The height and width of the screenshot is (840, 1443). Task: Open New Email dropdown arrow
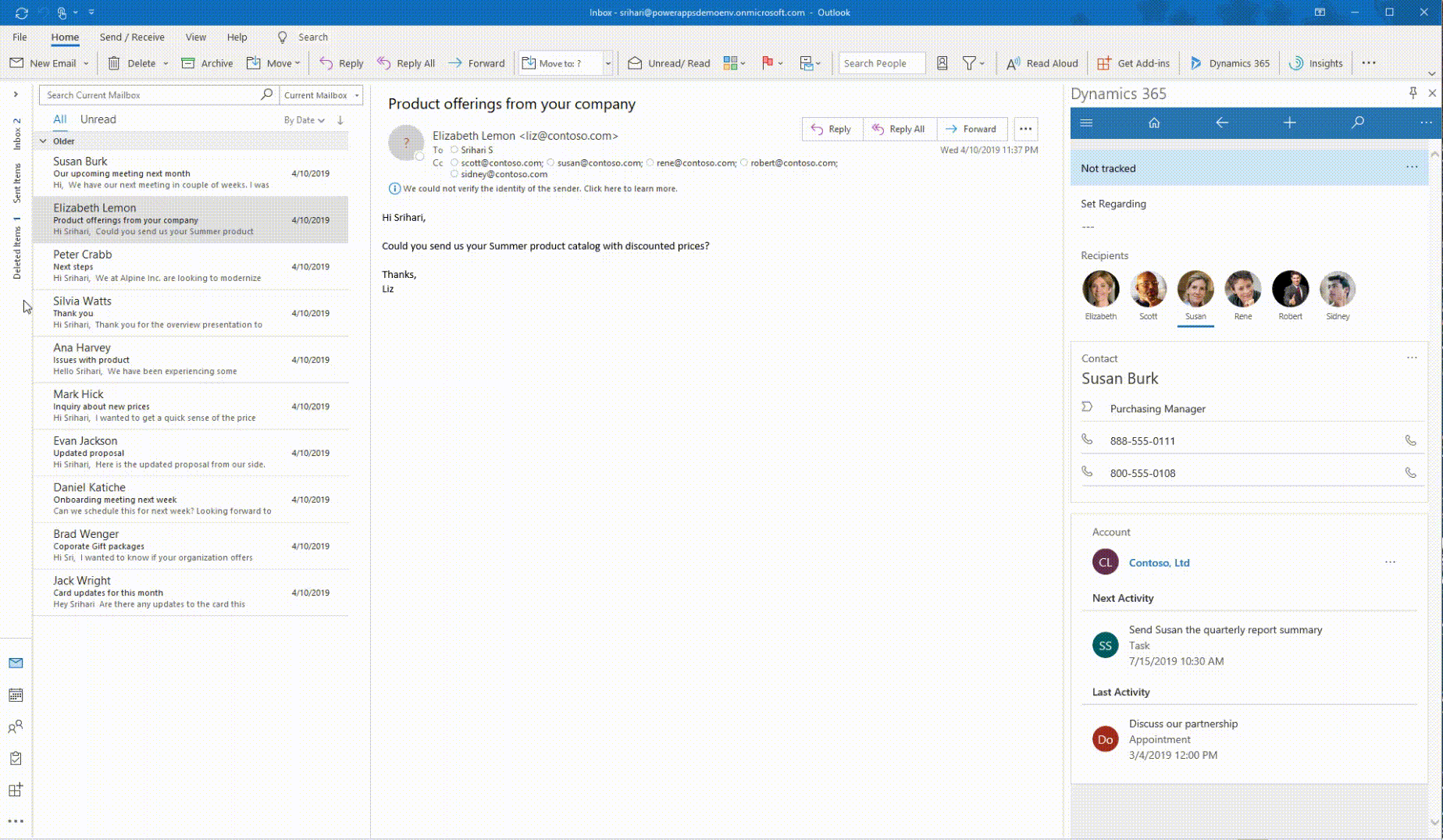coord(86,63)
